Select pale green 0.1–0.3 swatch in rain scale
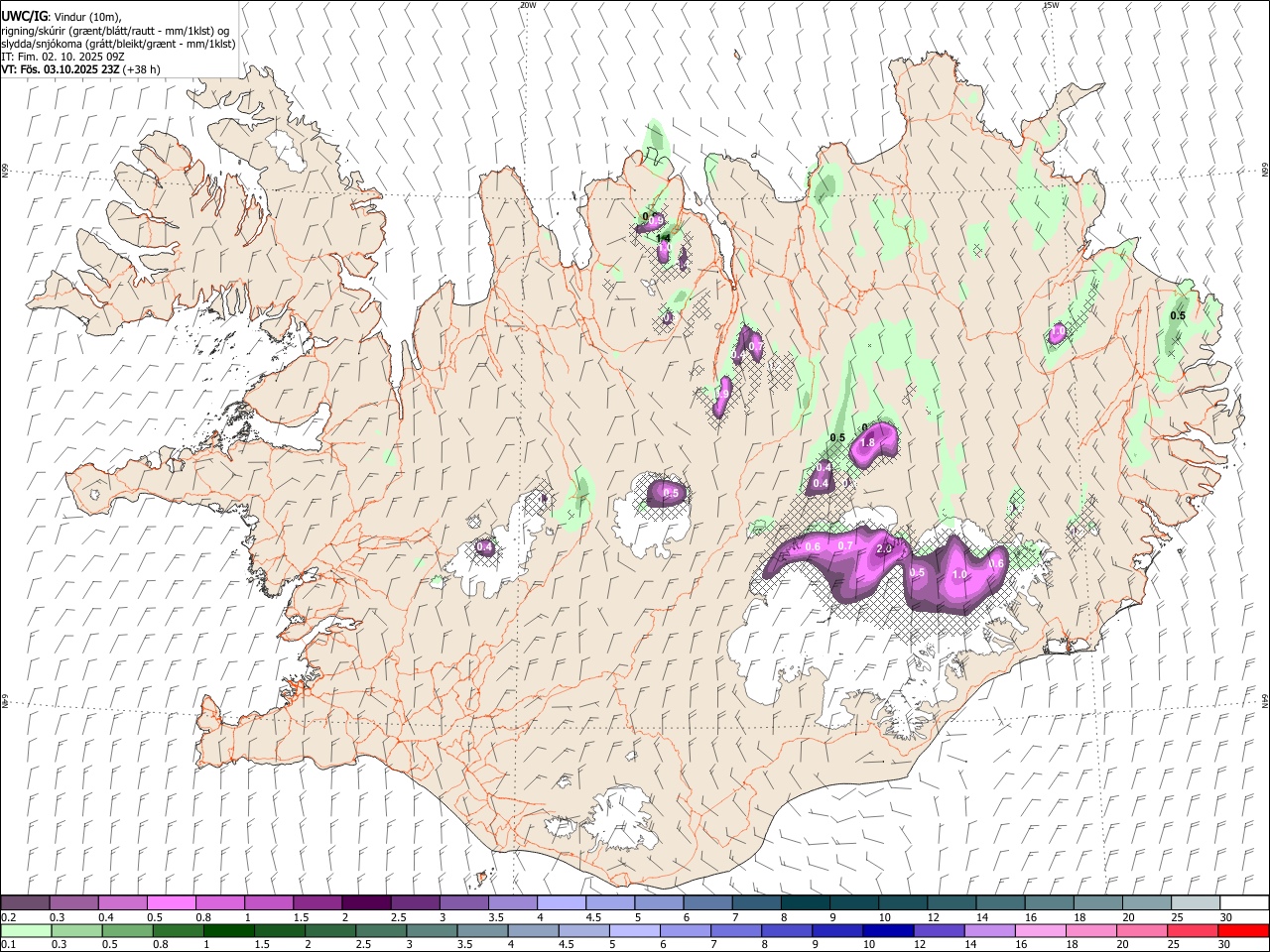Viewport: 1270px width, 952px height. [26, 930]
